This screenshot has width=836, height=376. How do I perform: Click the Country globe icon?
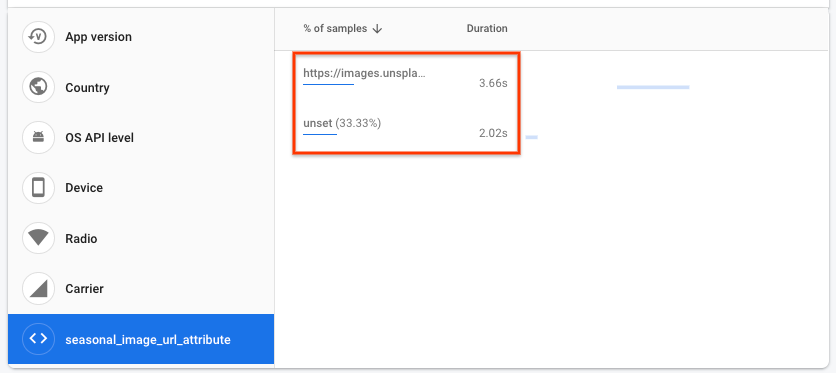click(x=38, y=87)
